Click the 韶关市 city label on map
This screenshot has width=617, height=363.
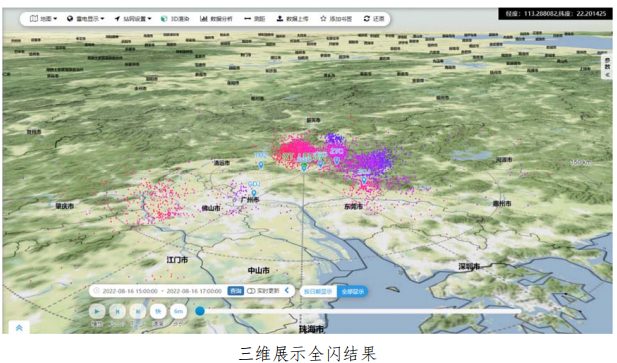[x=313, y=120]
